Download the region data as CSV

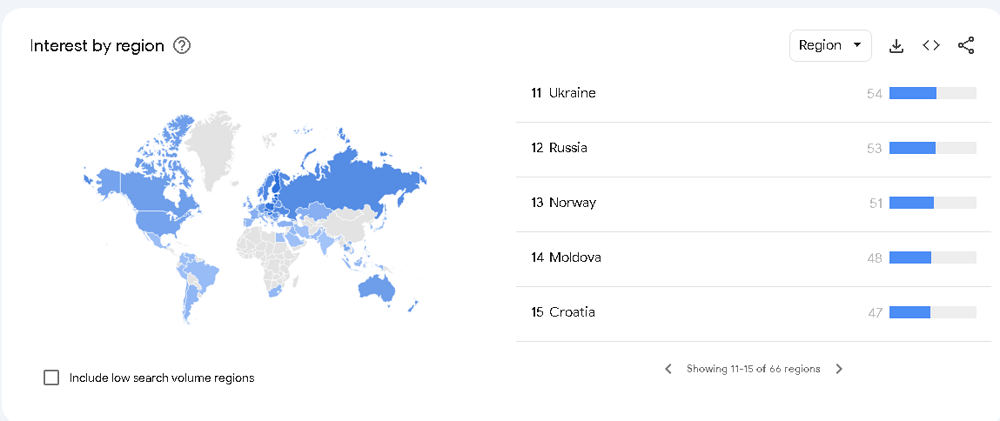point(897,46)
